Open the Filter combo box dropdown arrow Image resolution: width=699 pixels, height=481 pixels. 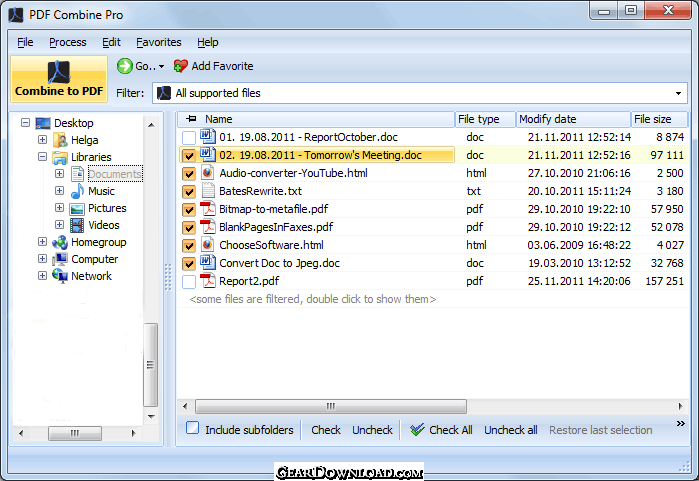pyautogui.click(x=678, y=93)
